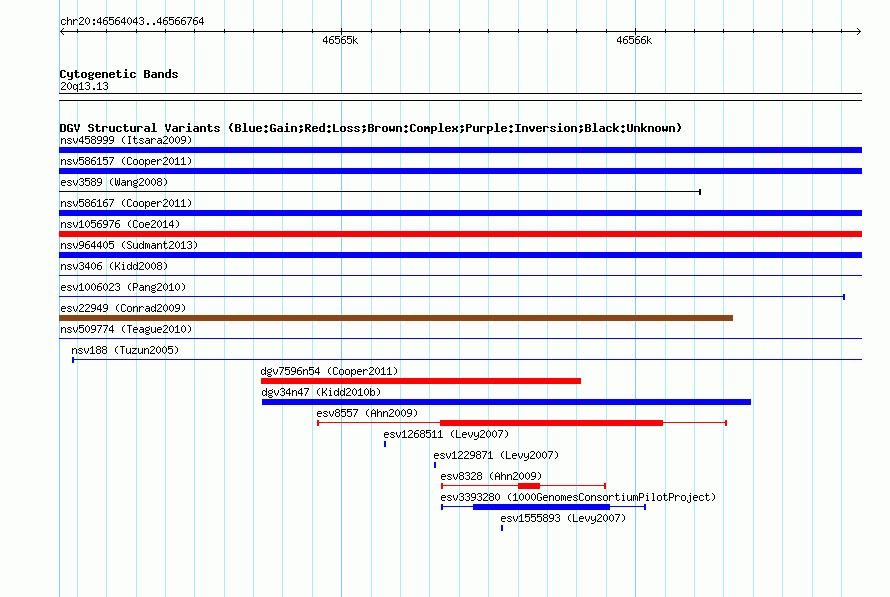The image size is (890, 597).
Task: Select the esv1555893 (Levy2007) label
Action: 563,518
